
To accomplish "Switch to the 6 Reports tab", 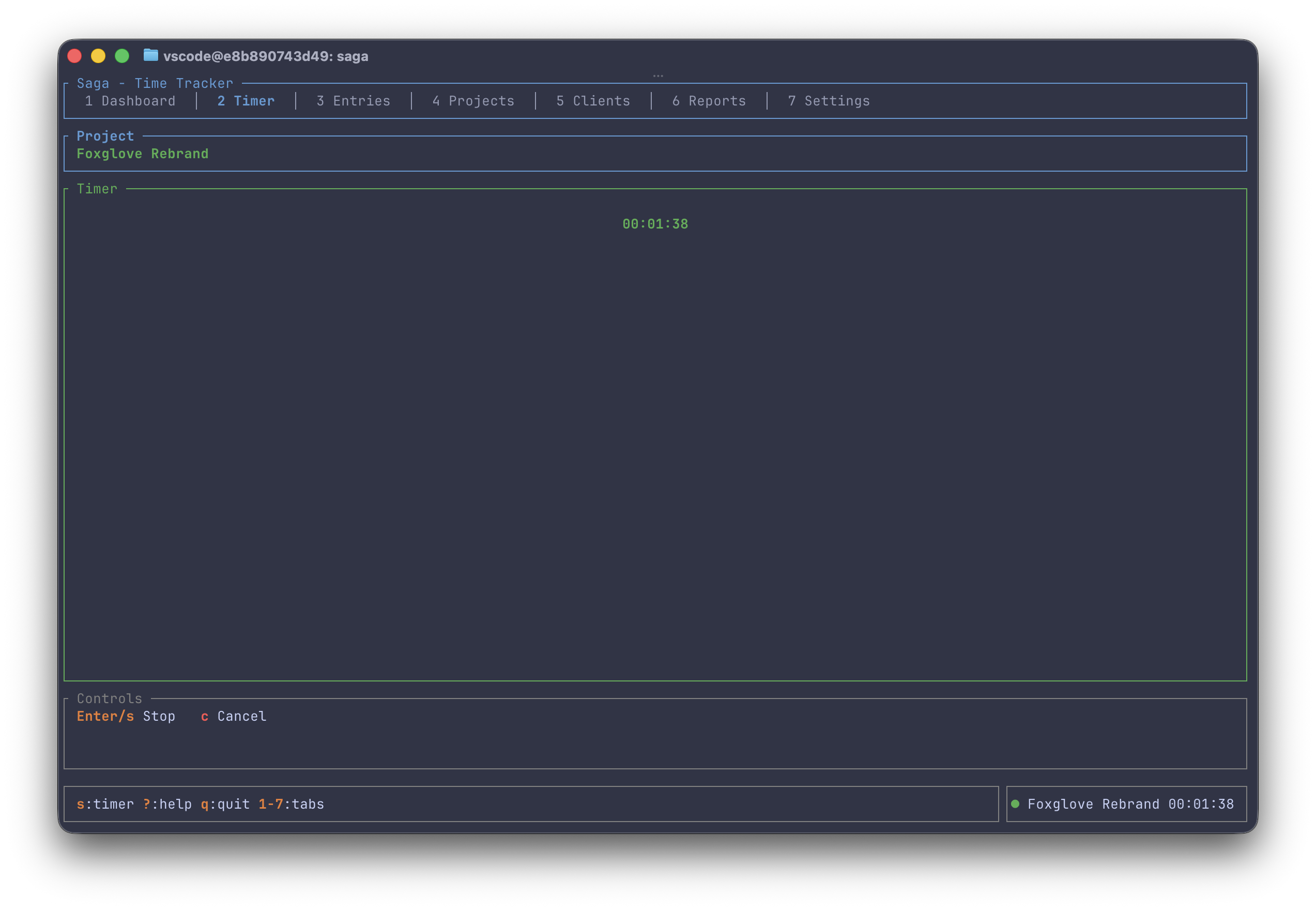I will [709, 101].
